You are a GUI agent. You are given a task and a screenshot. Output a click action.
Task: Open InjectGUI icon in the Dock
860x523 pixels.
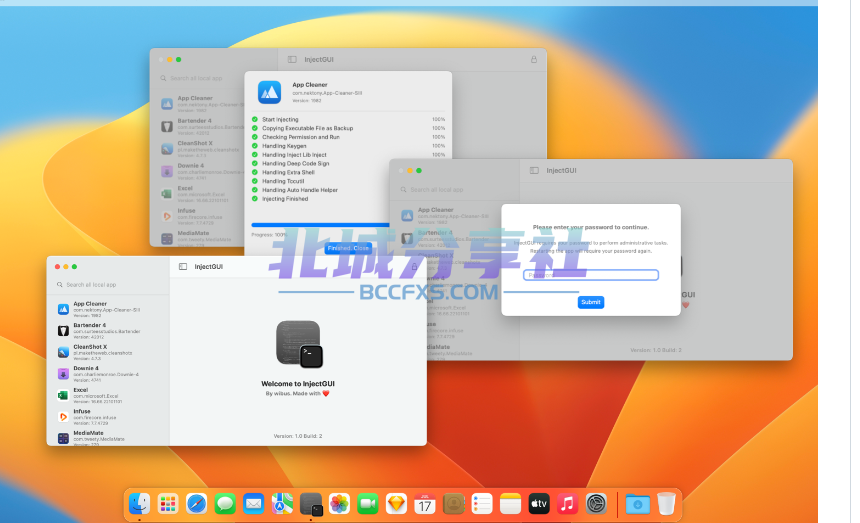pyautogui.click(x=311, y=504)
